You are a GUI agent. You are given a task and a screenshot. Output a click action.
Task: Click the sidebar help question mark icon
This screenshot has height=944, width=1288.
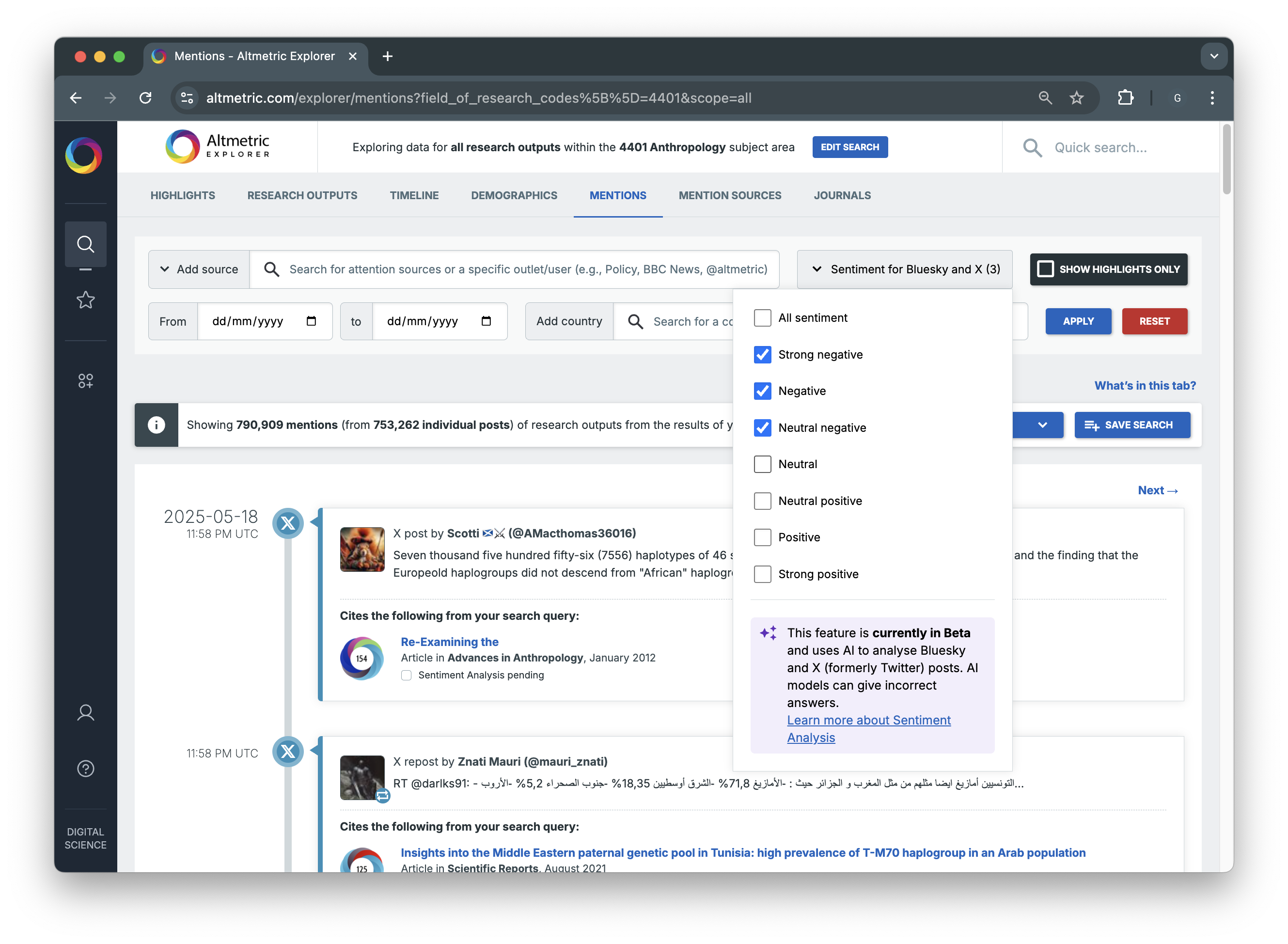coord(85,769)
